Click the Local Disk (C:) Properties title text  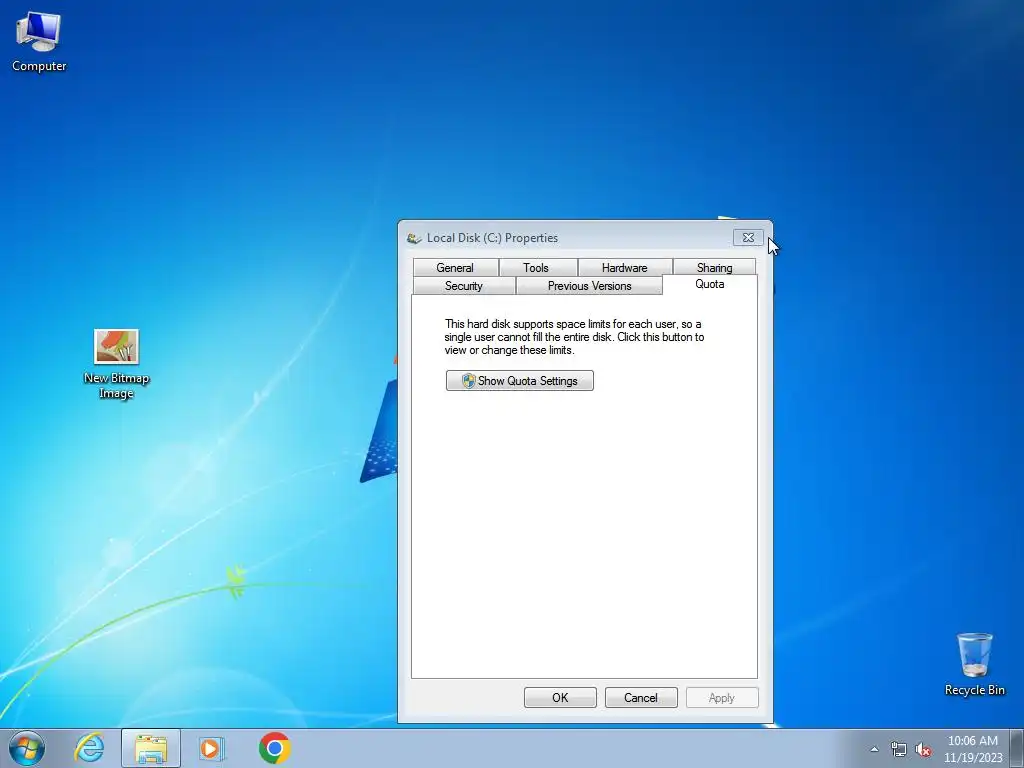click(492, 238)
